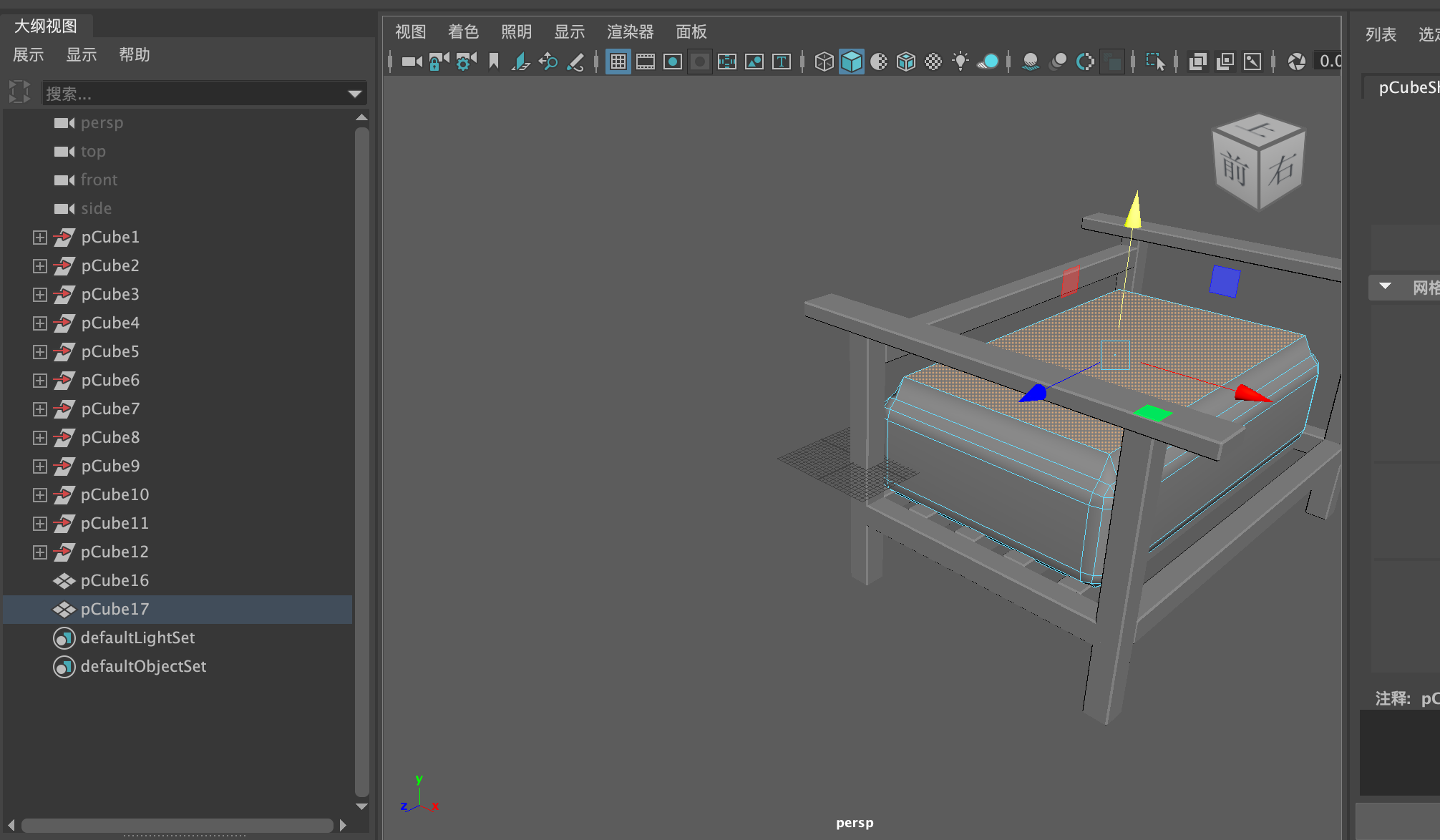Expand the pCube1 node

pyautogui.click(x=40, y=238)
